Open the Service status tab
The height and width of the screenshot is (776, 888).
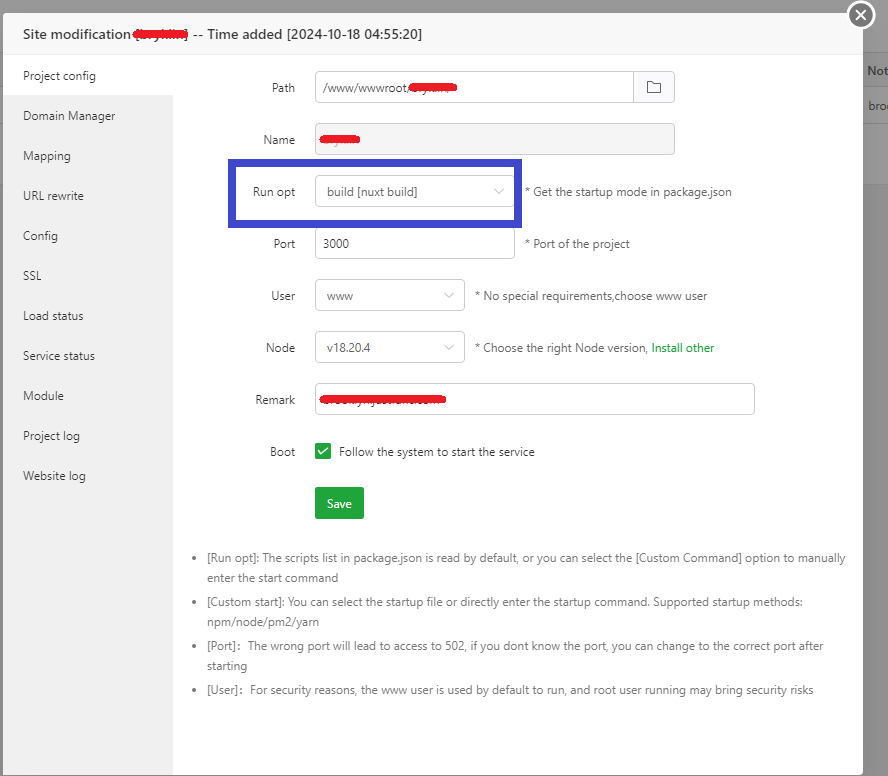[x=59, y=356]
